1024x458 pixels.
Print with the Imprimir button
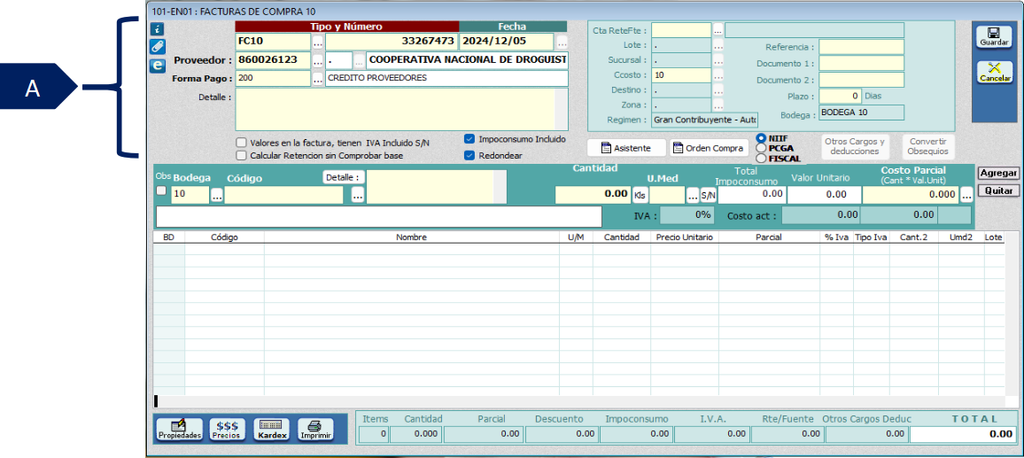click(315, 429)
